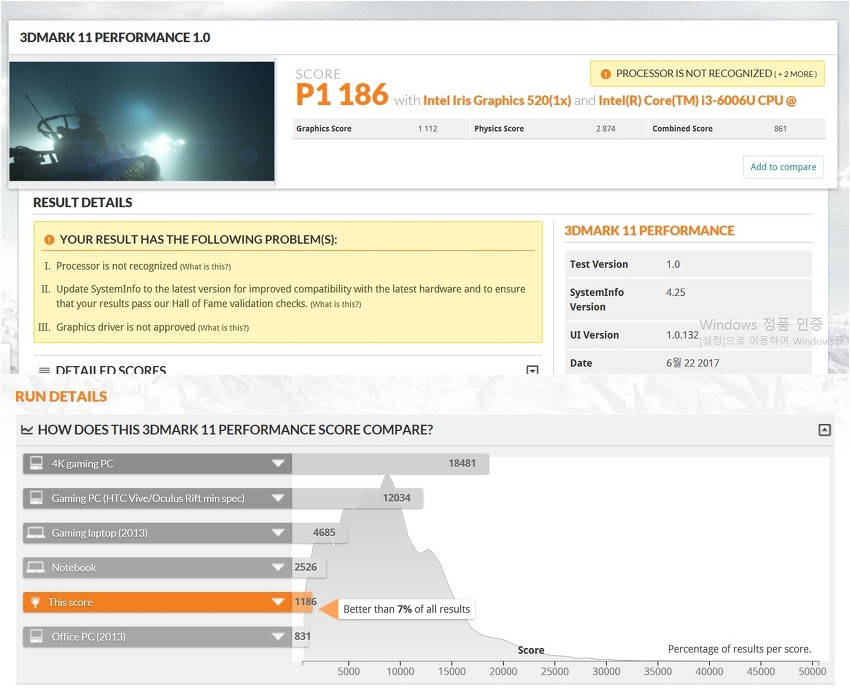Click 'What is this?' beside Processor not recognized
The image size is (850, 693).
pyautogui.click(x=205, y=267)
